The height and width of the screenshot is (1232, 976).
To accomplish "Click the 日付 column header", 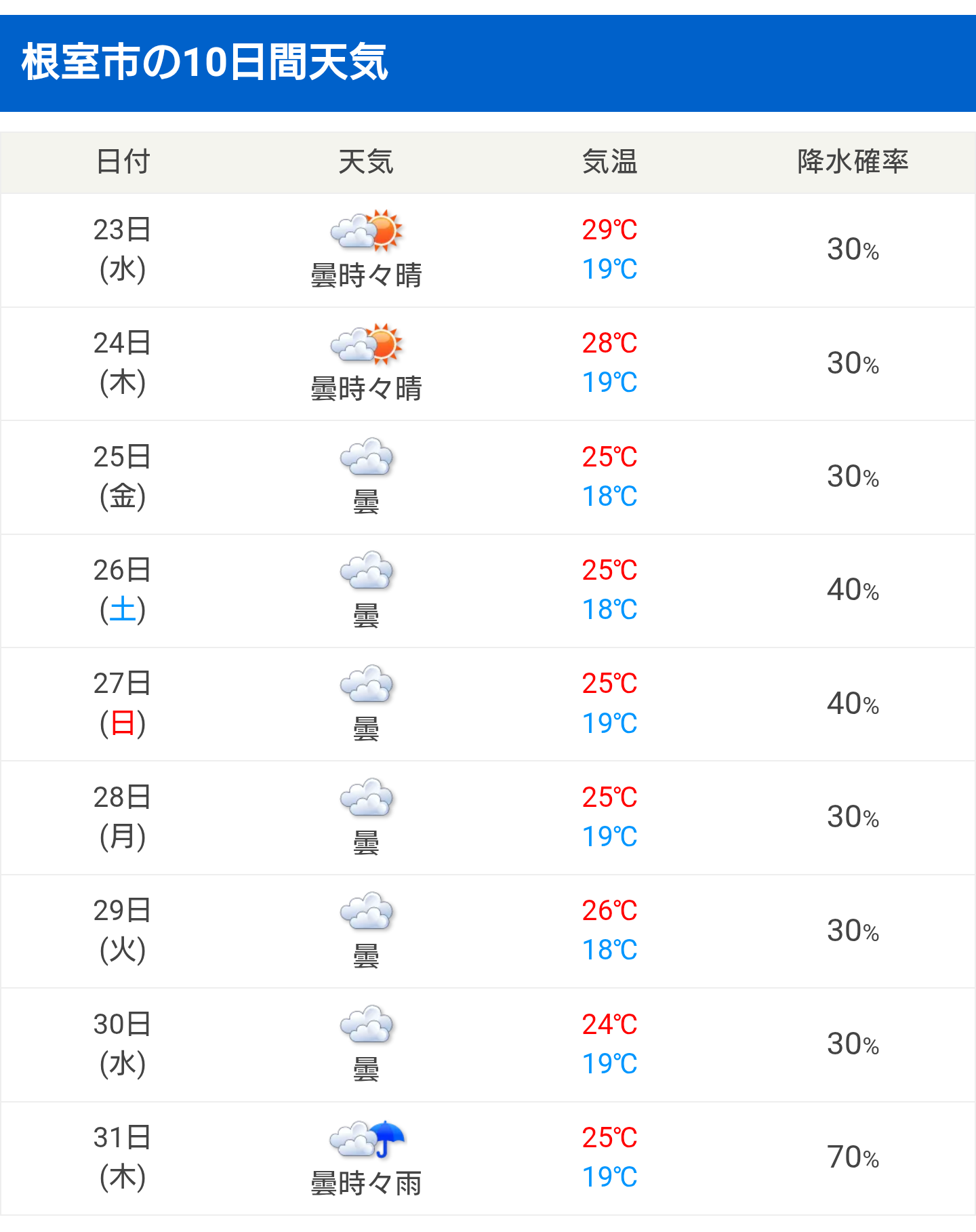I will [123, 162].
